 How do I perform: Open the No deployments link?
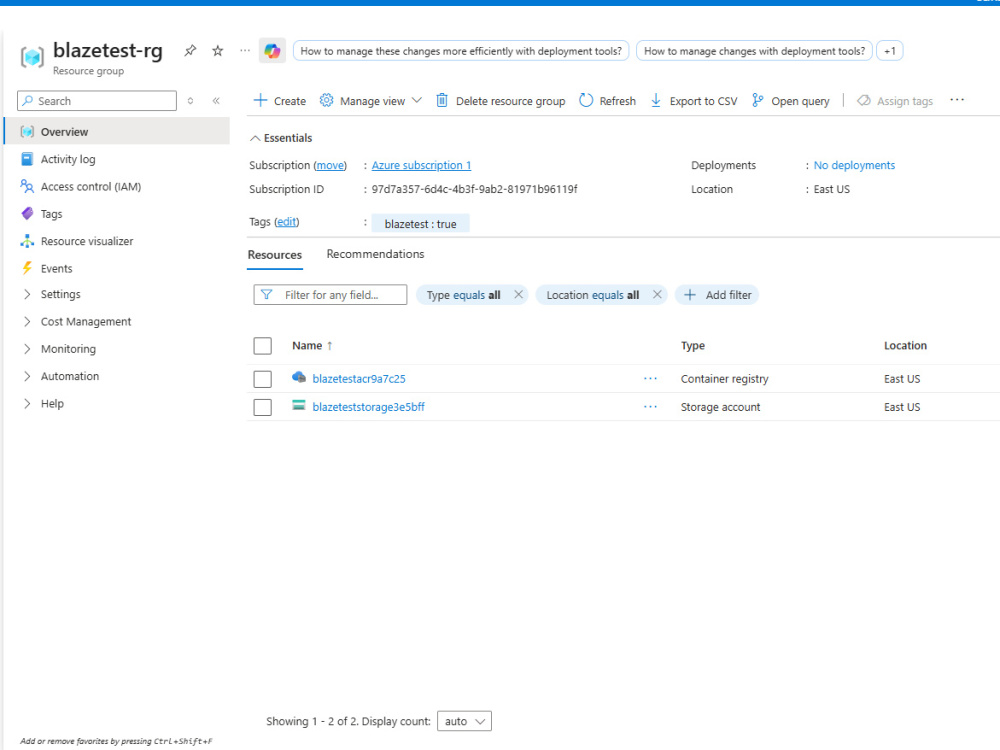point(854,165)
